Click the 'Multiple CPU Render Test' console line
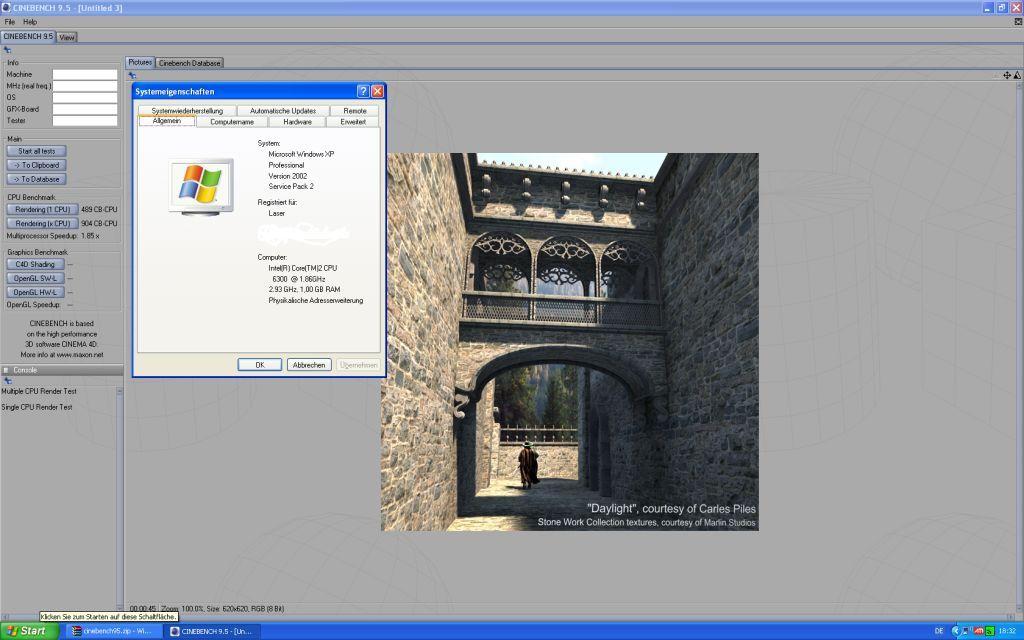 click(x=39, y=391)
